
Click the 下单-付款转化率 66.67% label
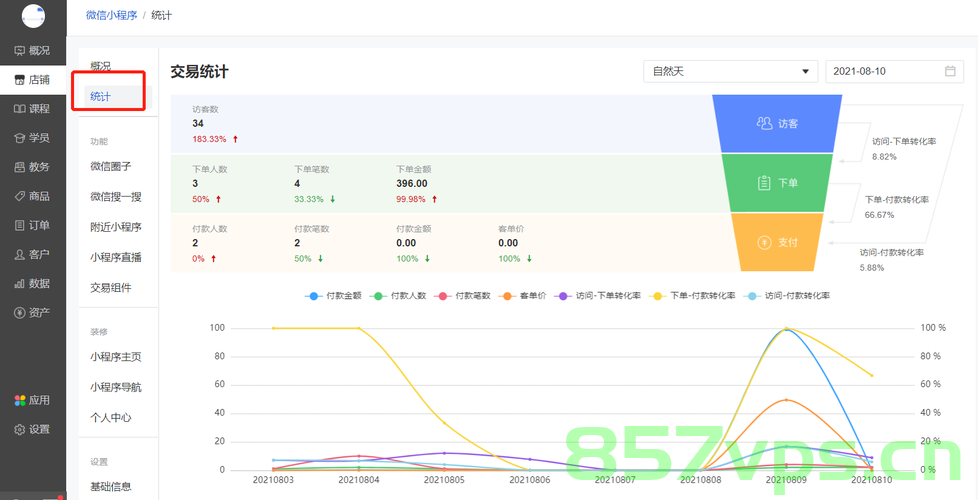pyautogui.click(x=897, y=207)
